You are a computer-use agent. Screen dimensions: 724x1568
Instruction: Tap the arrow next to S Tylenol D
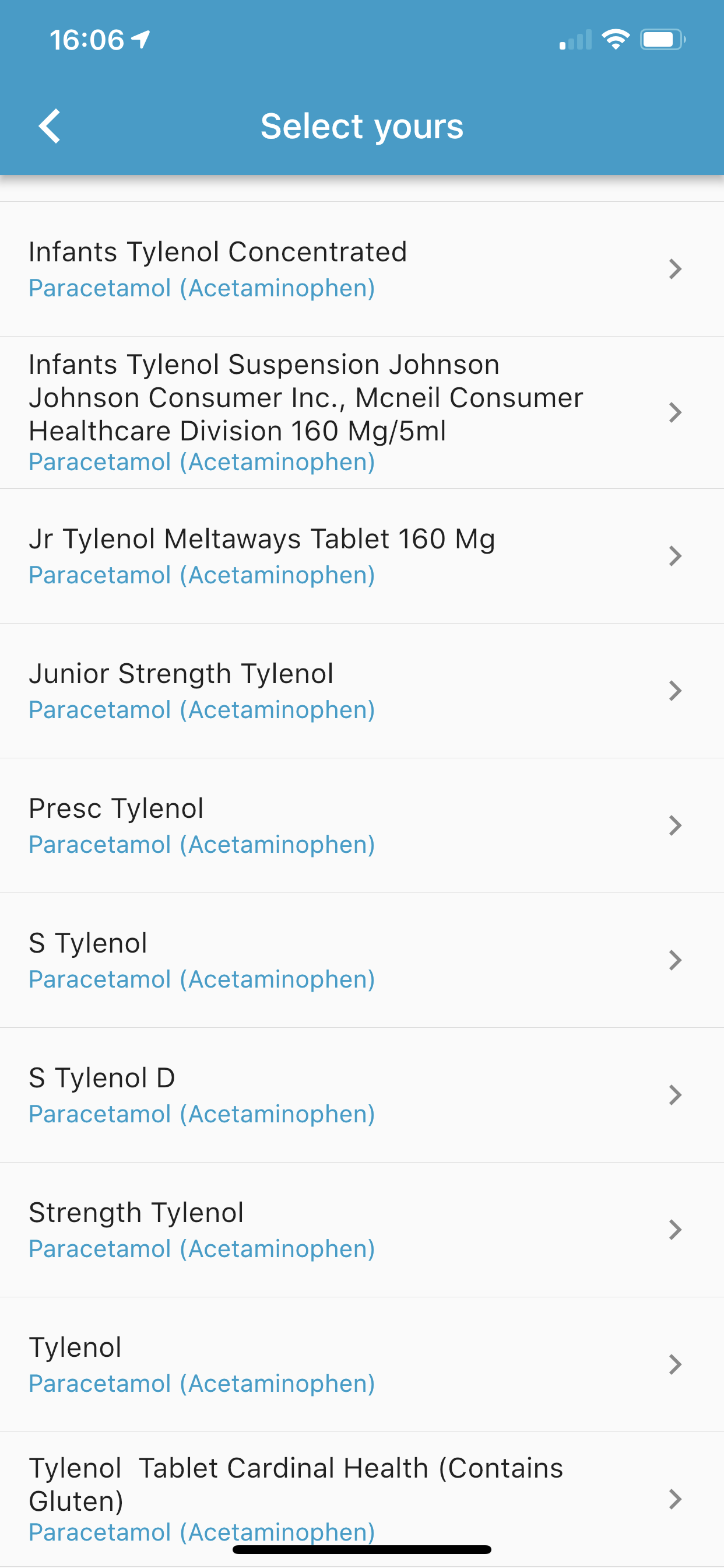674,1095
